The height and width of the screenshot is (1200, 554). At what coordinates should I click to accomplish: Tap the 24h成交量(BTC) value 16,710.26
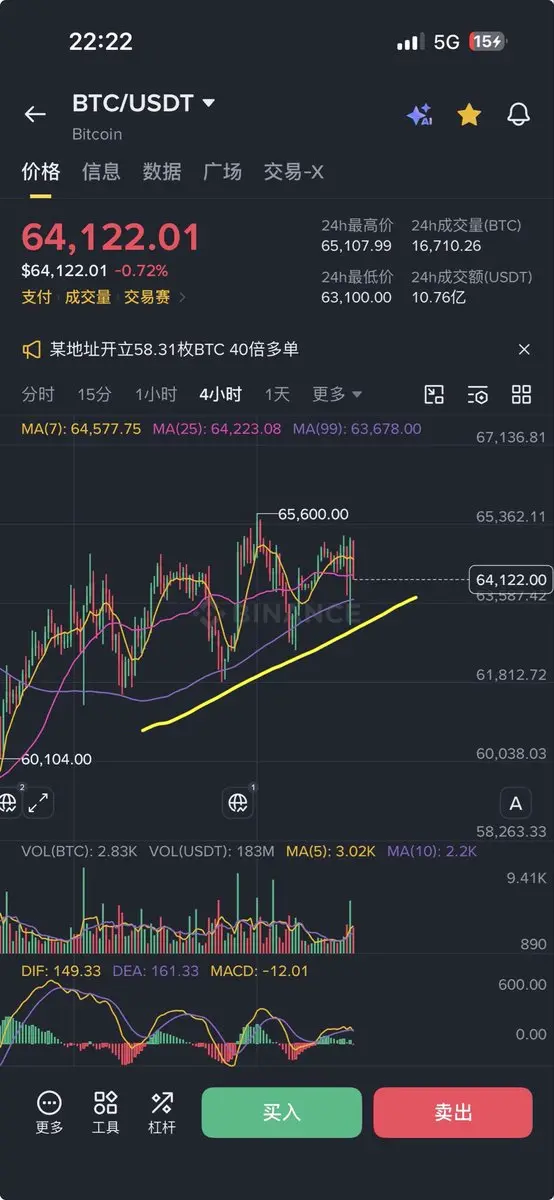pos(446,246)
